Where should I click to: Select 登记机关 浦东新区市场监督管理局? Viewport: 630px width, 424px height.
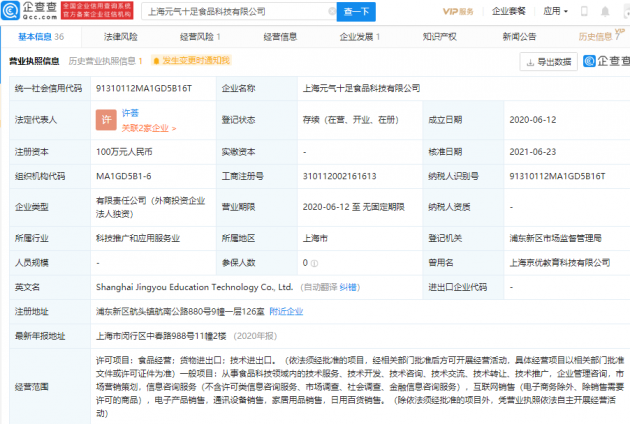(x=555, y=238)
